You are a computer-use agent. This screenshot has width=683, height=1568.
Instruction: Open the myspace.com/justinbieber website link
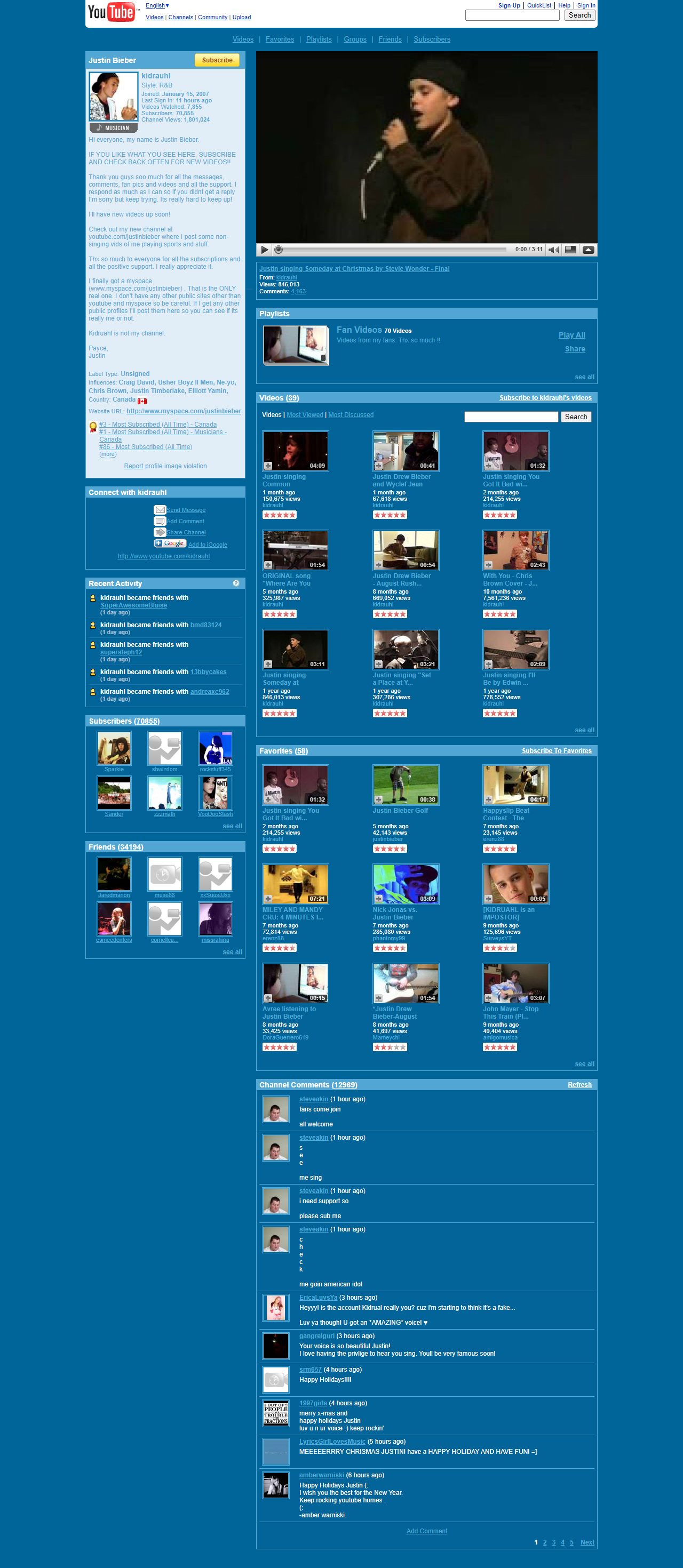tap(184, 412)
